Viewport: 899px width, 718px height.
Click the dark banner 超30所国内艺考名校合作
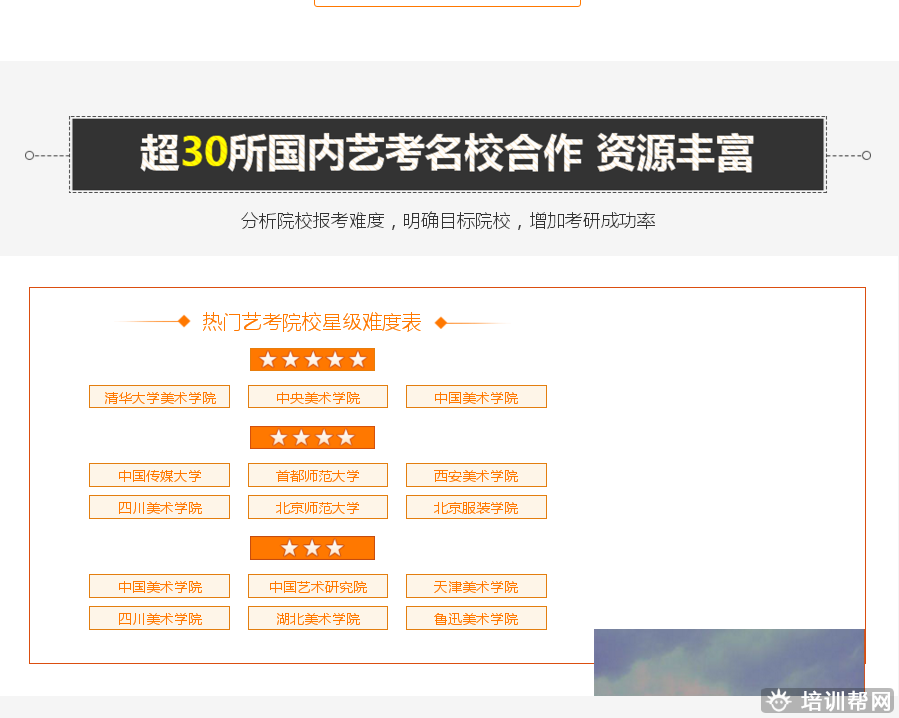[447, 154]
